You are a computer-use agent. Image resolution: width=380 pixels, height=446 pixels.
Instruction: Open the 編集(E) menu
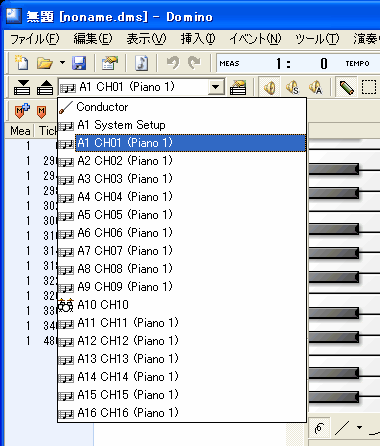click(x=93, y=39)
